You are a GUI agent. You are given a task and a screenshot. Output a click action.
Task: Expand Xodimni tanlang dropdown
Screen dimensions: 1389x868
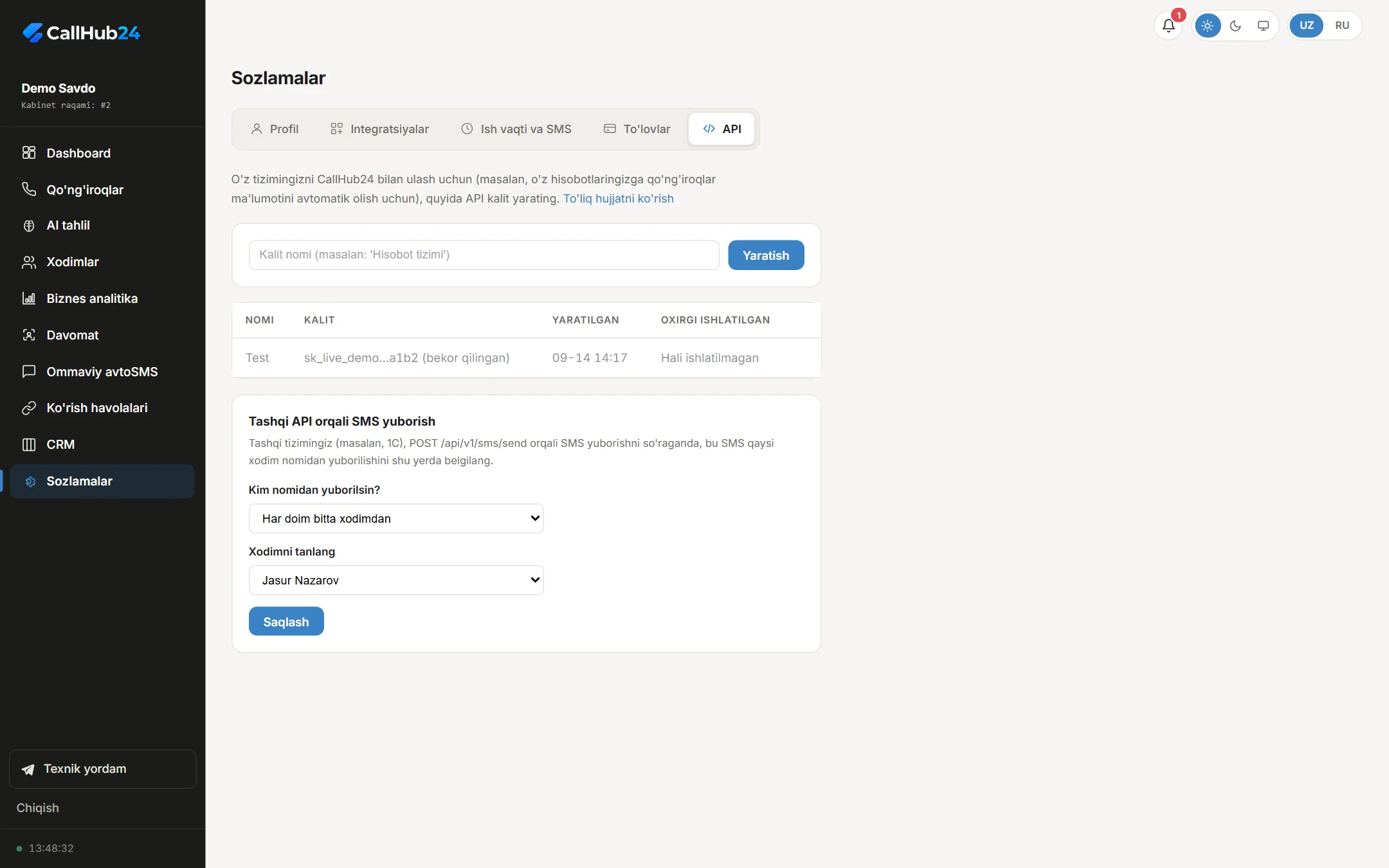(x=396, y=581)
